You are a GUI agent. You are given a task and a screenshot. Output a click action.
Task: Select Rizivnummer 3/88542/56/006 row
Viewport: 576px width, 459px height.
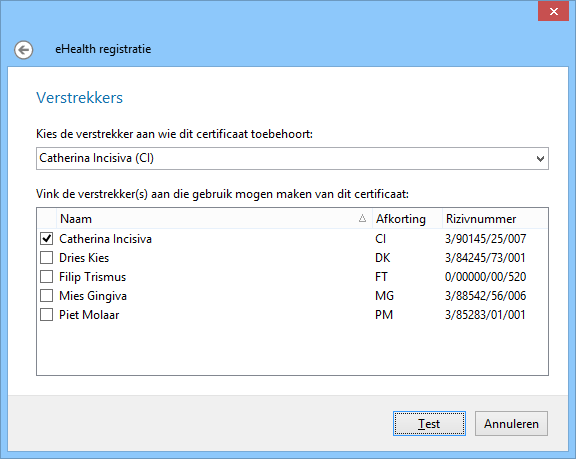[485, 296]
